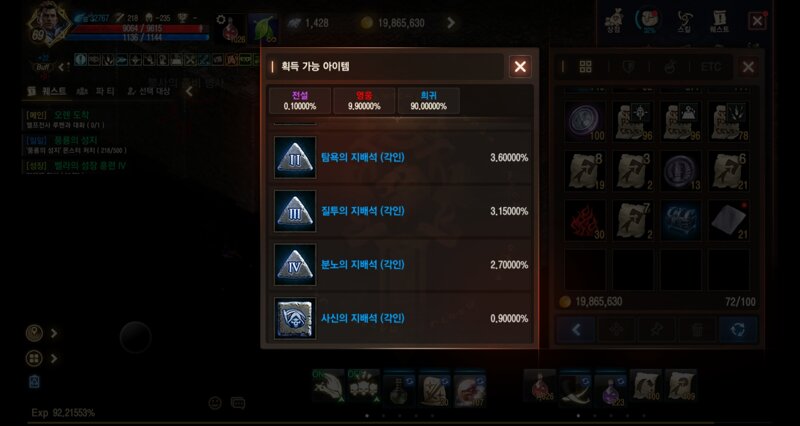This screenshot has width=800, height=426.
Task: Filter by 영웅 9.90000% rarity button
Action: (364, 101)
